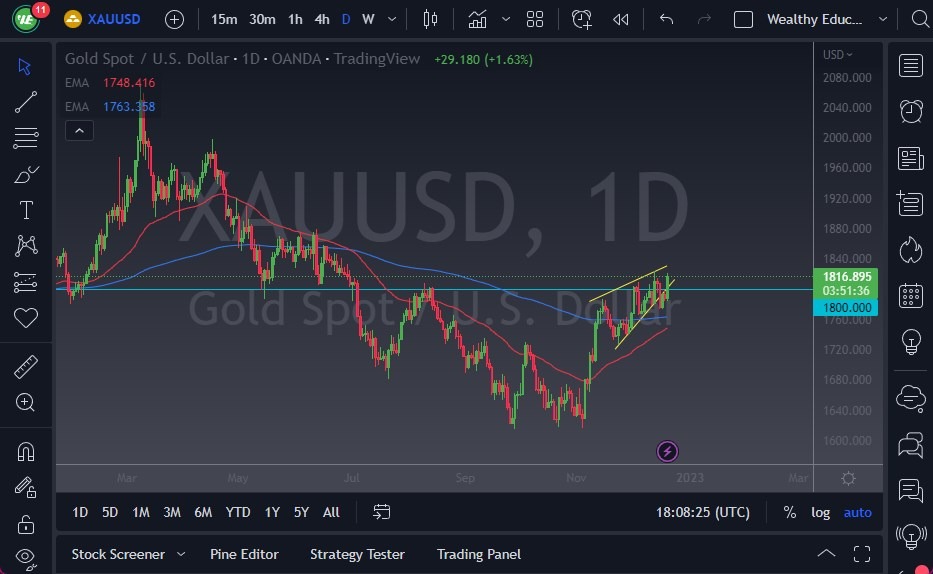The height and width of the screenshot is (574, 933).
Task: Change the candlestick chart type
Action: [x=430, y=20]
